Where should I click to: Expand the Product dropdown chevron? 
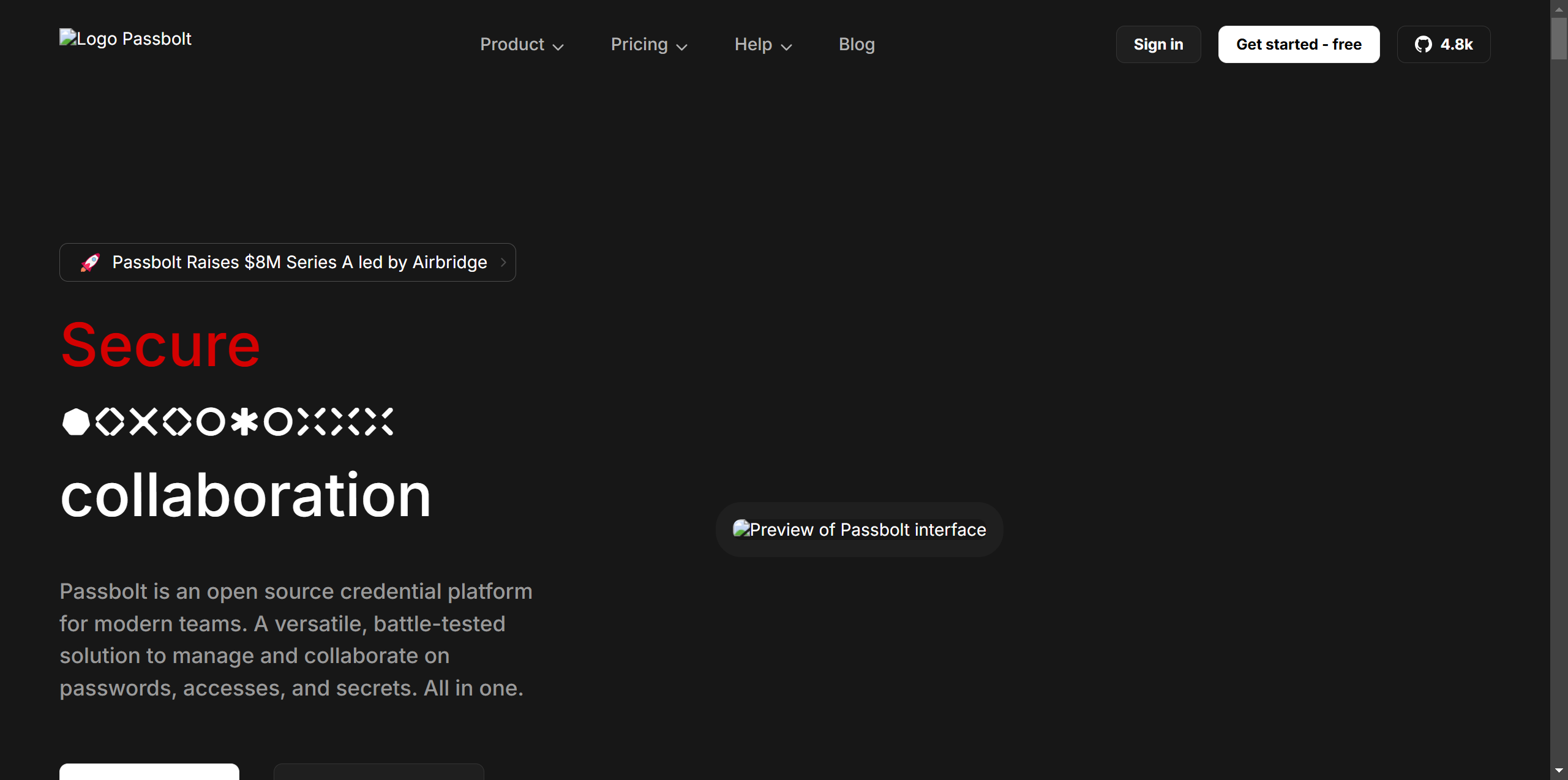pyautogui.click(x=558, y=47)
